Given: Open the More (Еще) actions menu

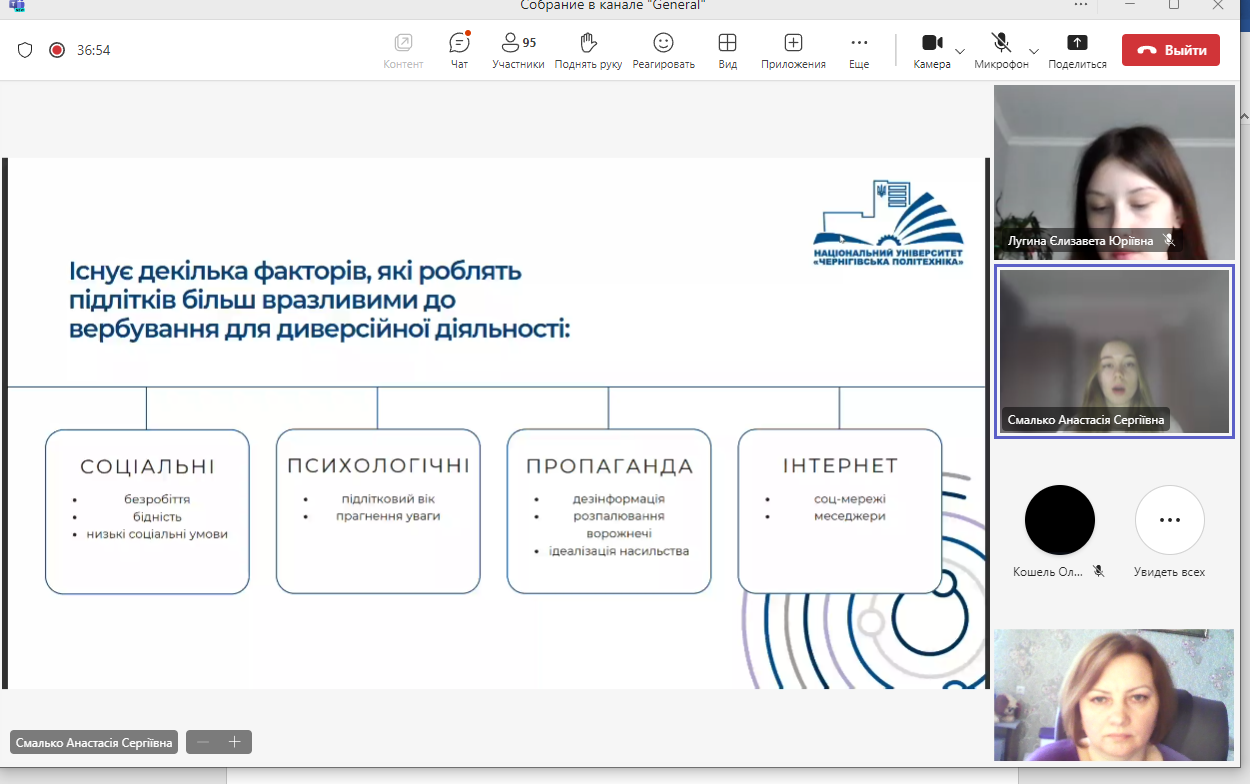Looking at the screenshot, I should coord(859,44).
